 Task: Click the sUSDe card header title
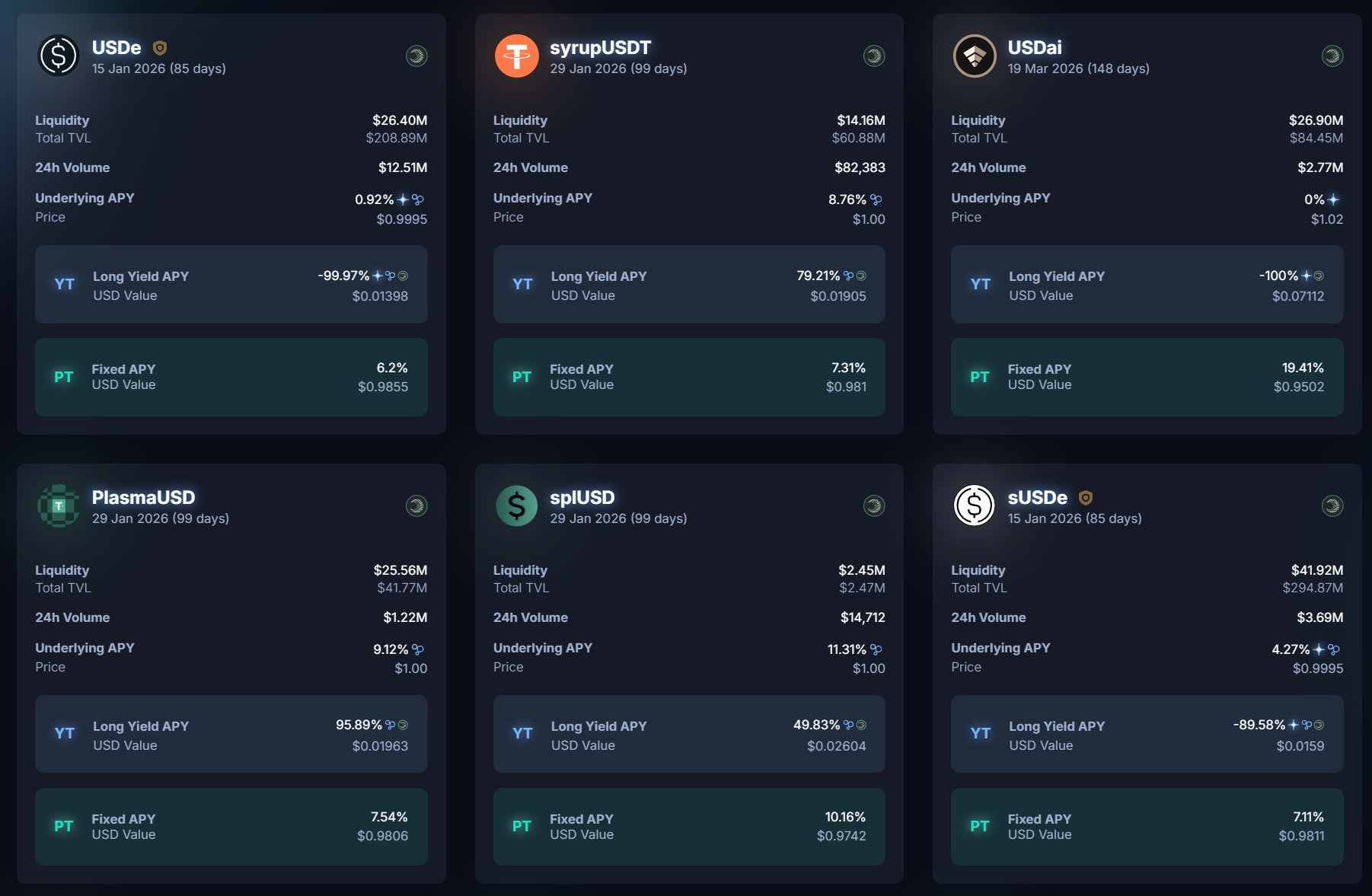pyautogui.click(x=1037, y=497)
